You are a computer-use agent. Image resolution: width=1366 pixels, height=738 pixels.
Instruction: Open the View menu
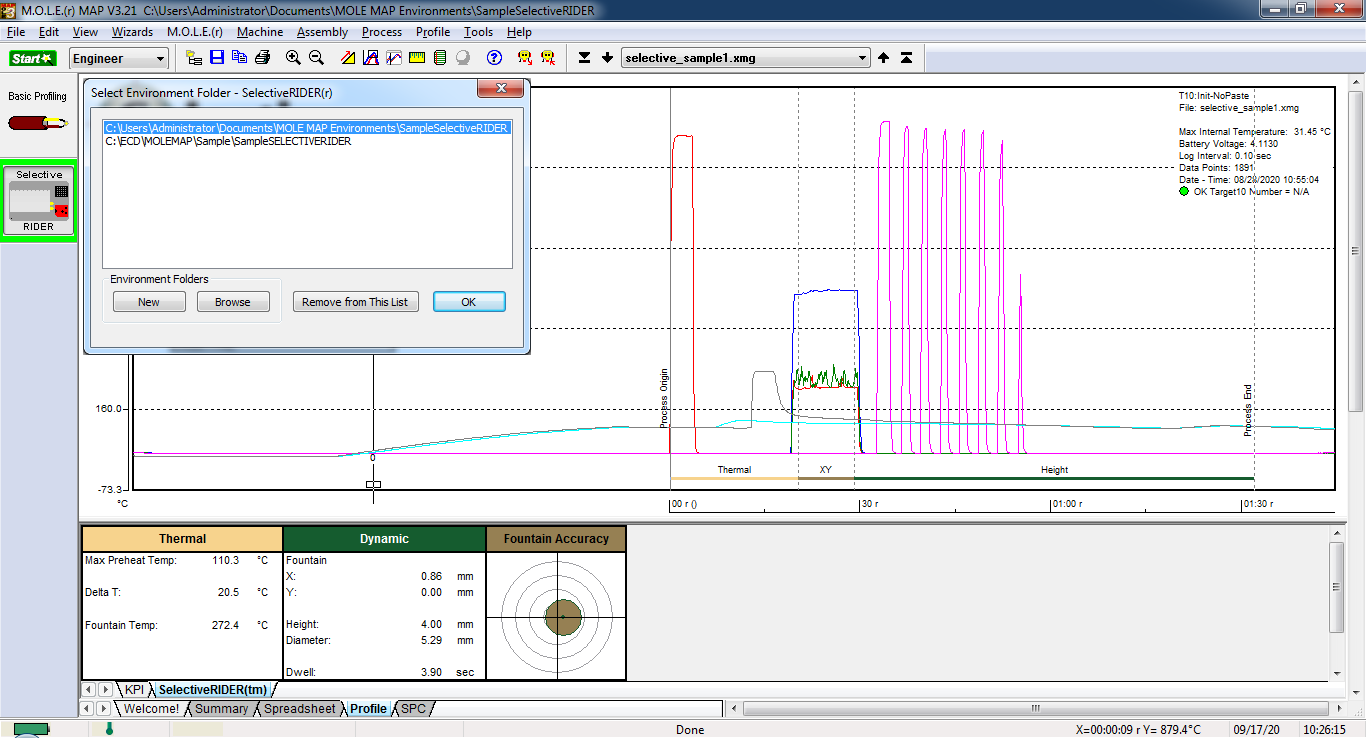[86, 32]
